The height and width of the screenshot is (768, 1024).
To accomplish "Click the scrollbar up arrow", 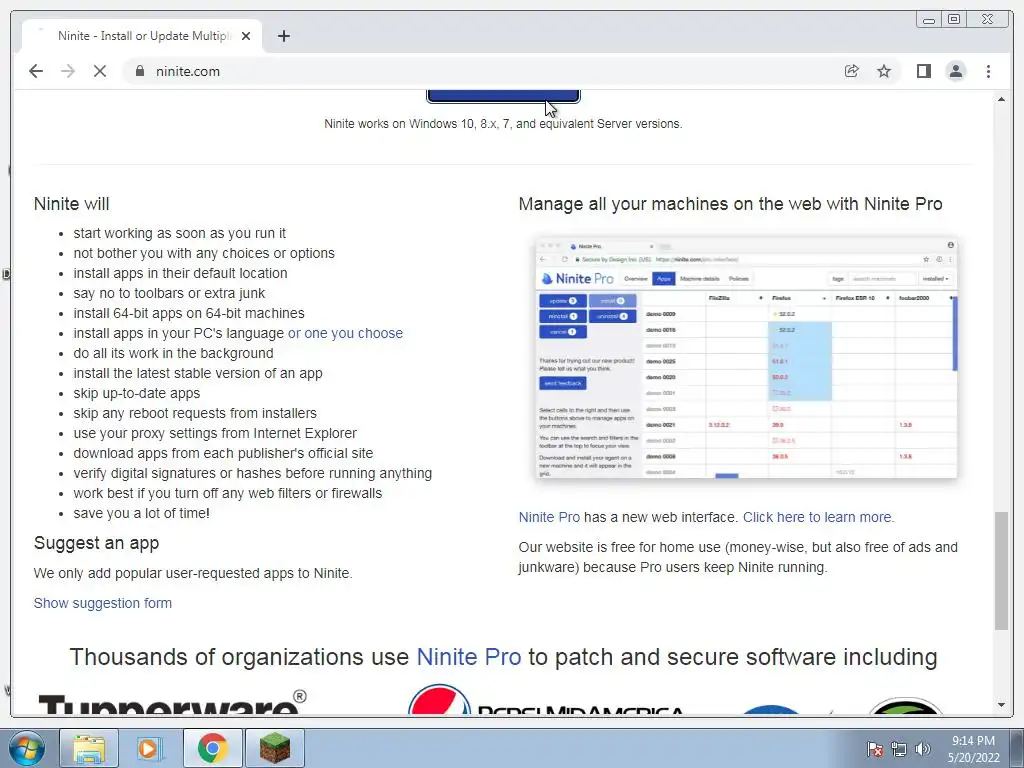I will point(1001,99).
